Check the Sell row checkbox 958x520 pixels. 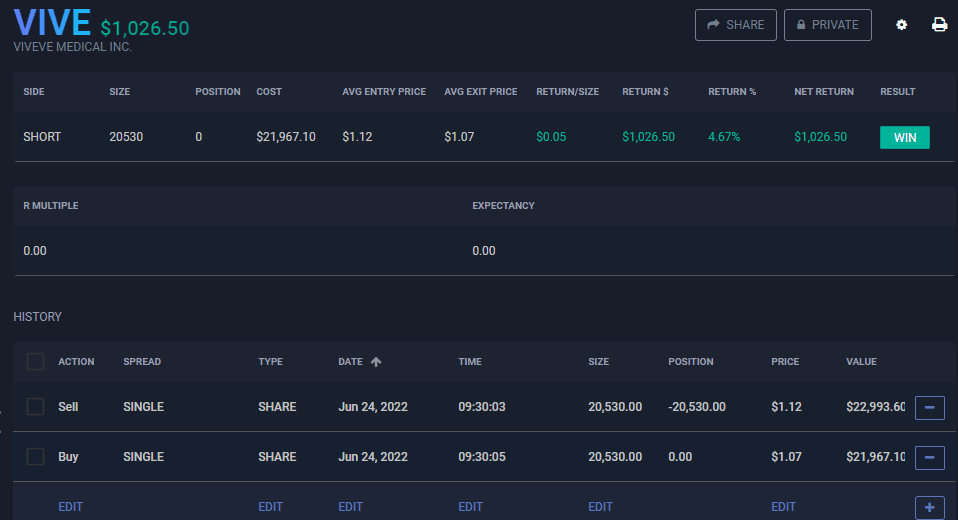click(x=36, y=407)
